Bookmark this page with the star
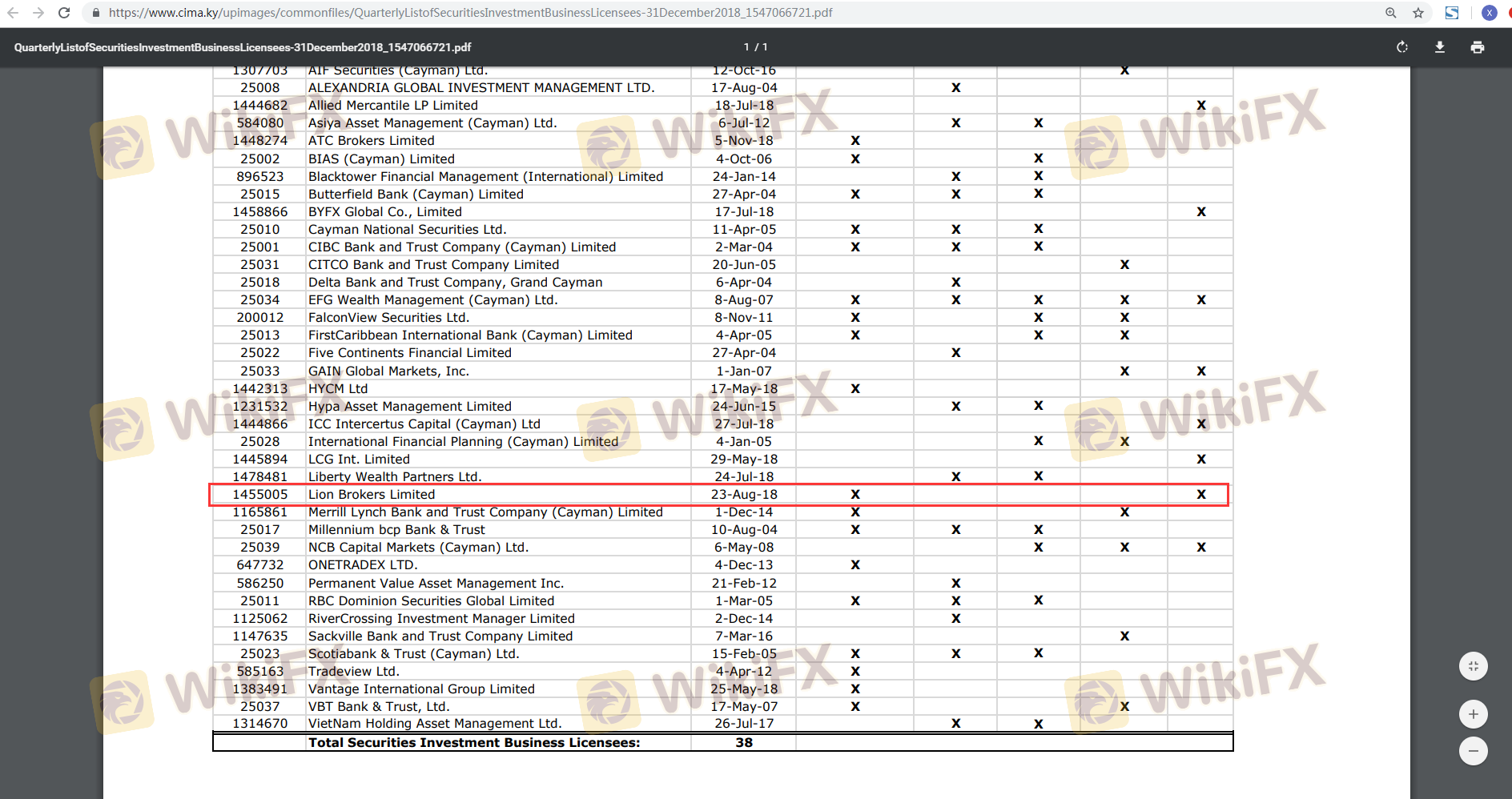This screenshot has height=799, width=1512. click(x=1418, y=13)
